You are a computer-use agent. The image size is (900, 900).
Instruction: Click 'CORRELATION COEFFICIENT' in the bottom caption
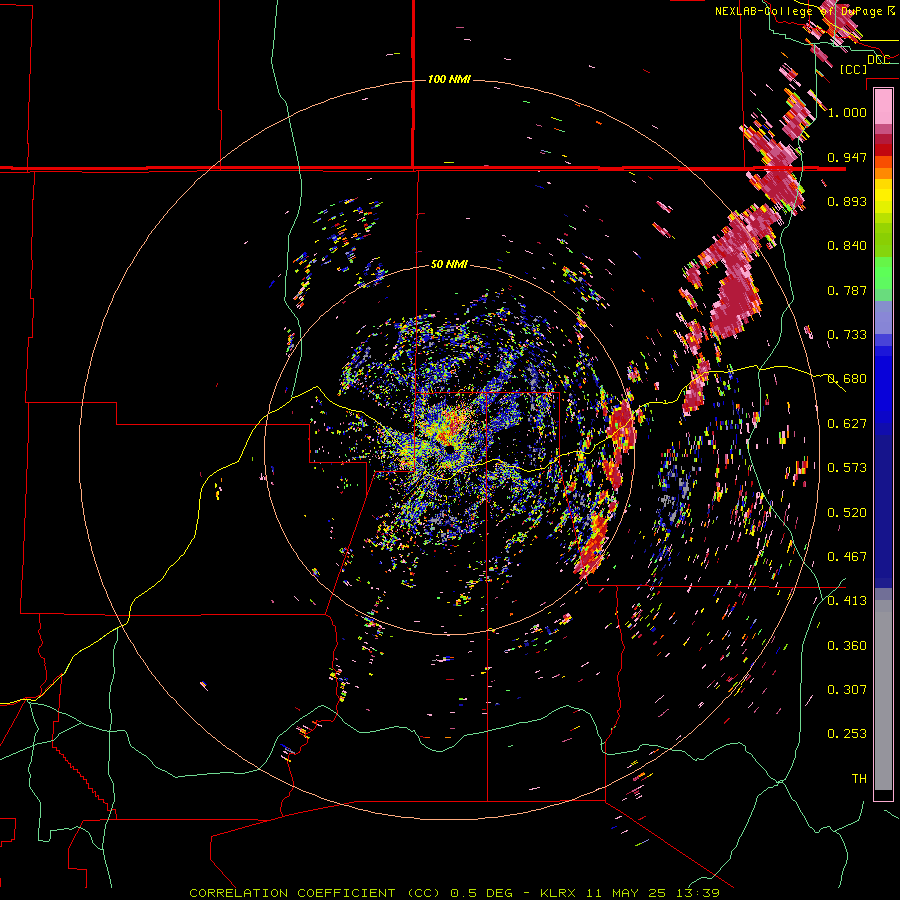pyautogui.click(x=292, y=893)
